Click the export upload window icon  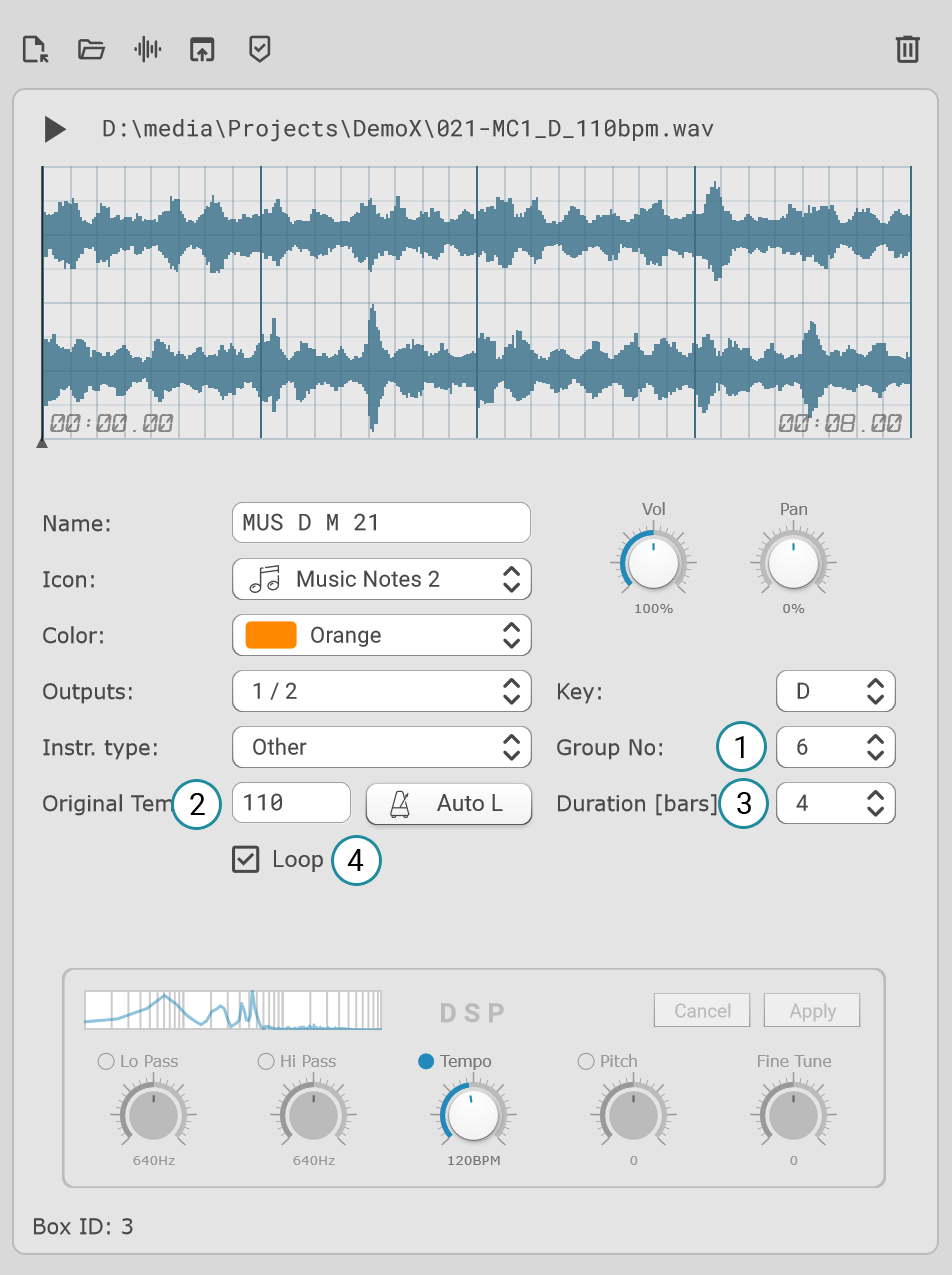point(203,49)
